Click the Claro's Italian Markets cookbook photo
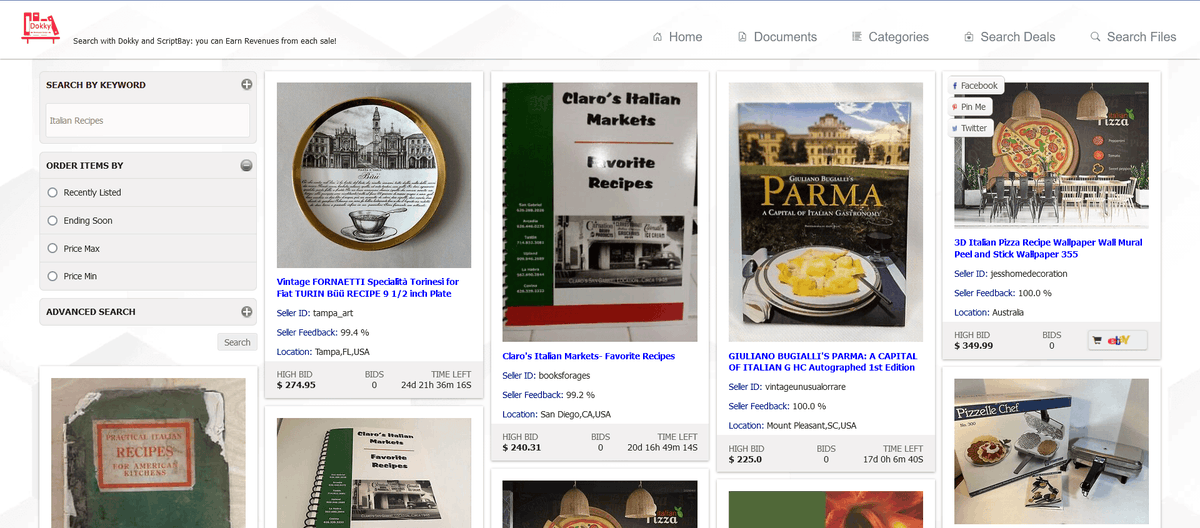Viewport: 1200px width, 528px height. pyautogui.click(x=600, y=212)
